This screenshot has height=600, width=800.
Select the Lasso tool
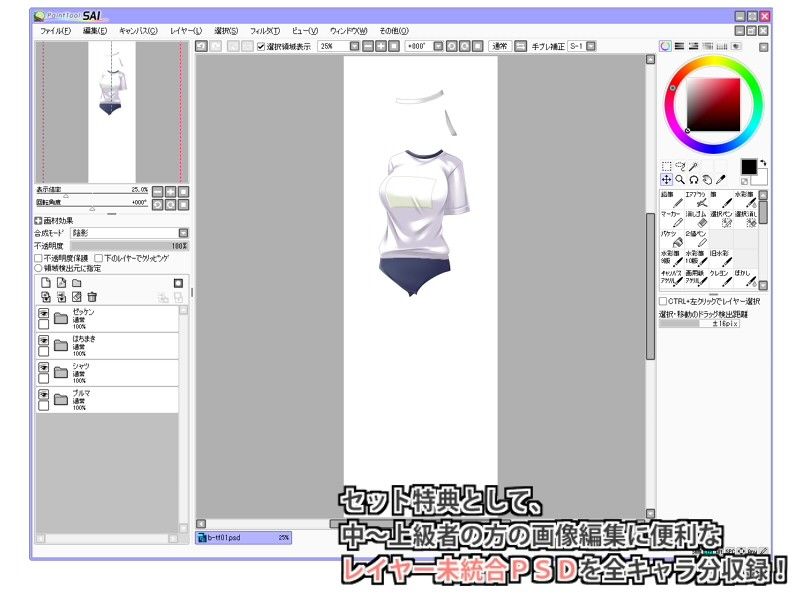(680, 166)
